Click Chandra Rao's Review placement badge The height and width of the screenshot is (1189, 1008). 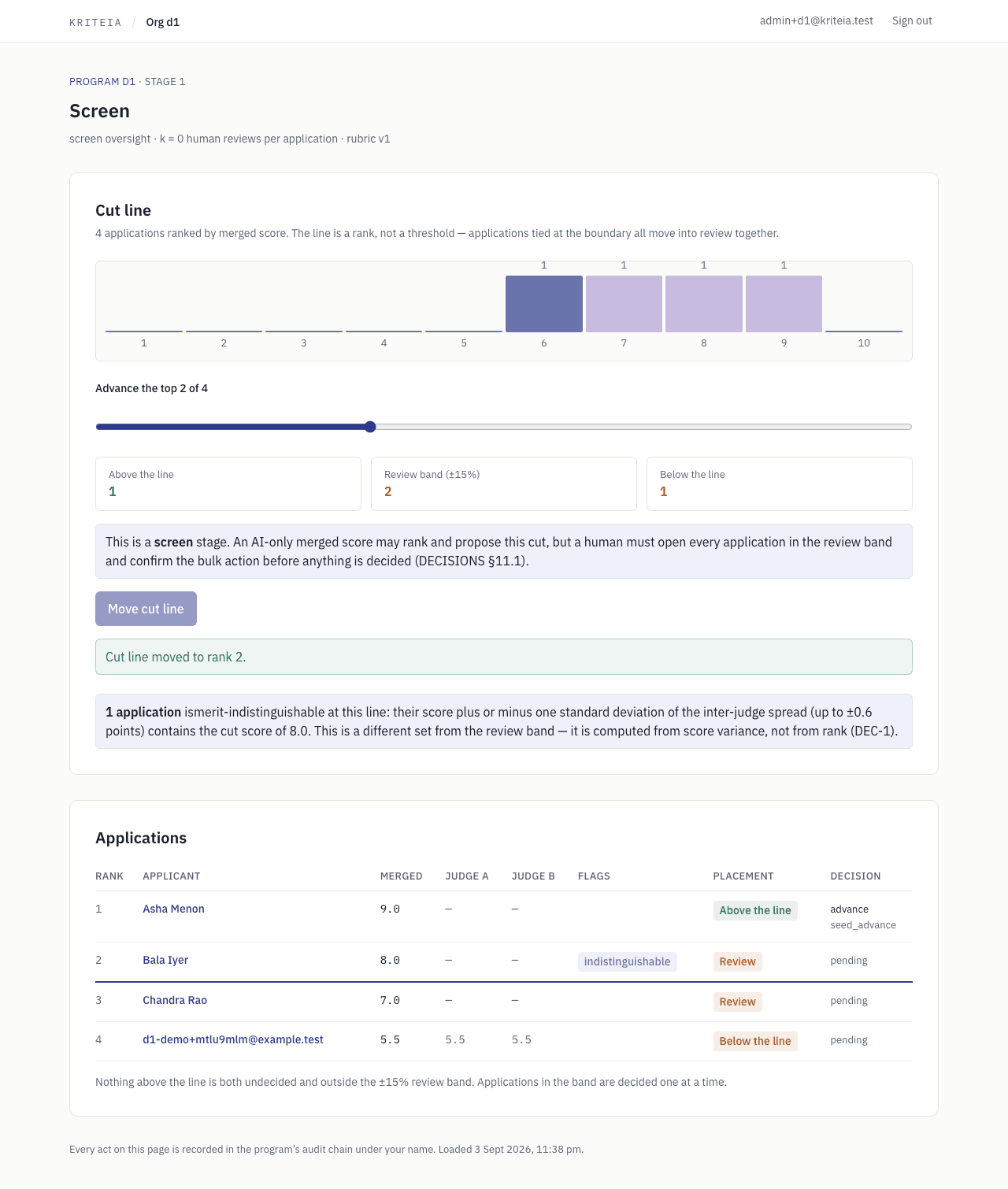click(x=738, y=1002)
